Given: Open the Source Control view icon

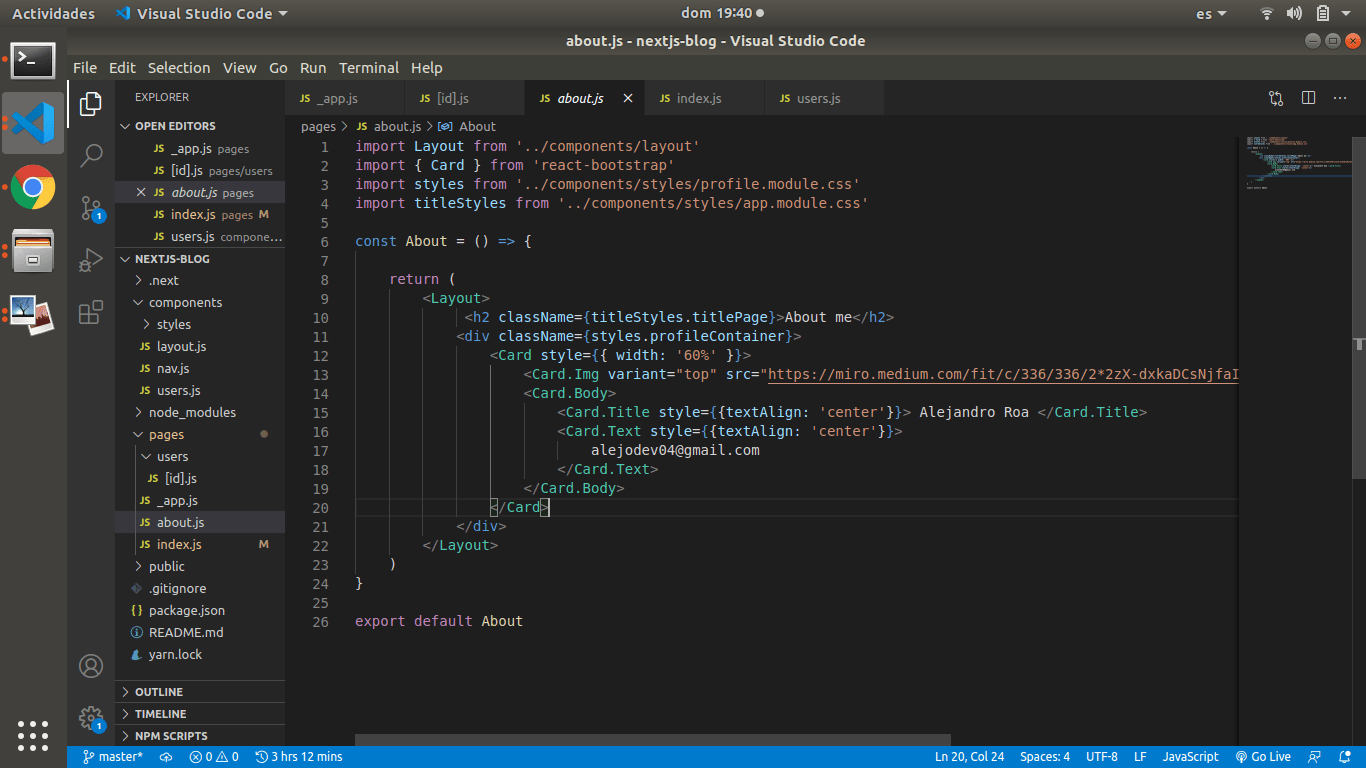Looking at the screenshot, I should click(x=91, y=208).
